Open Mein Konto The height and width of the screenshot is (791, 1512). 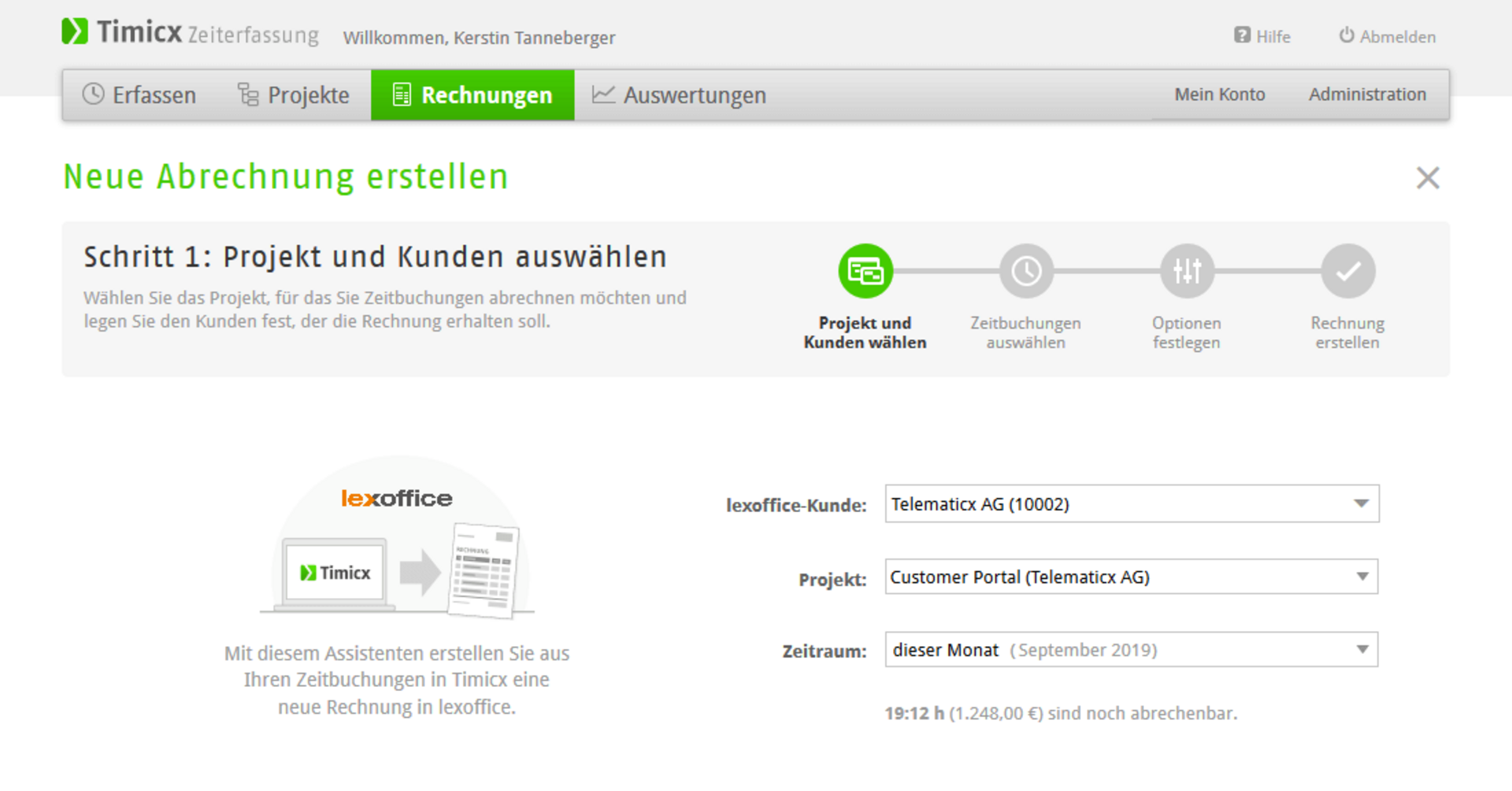coord(1219,95)
